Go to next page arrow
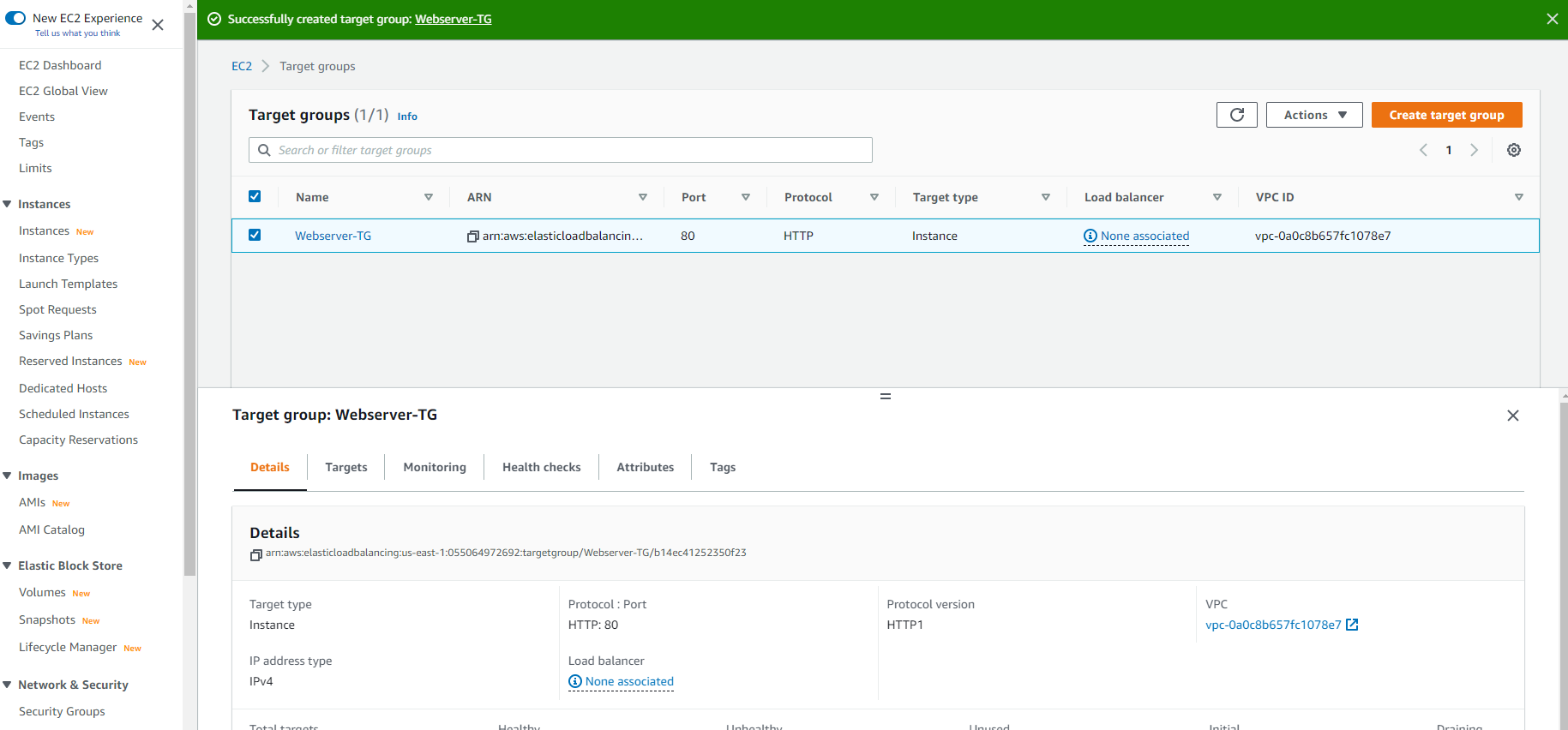 1475,150
